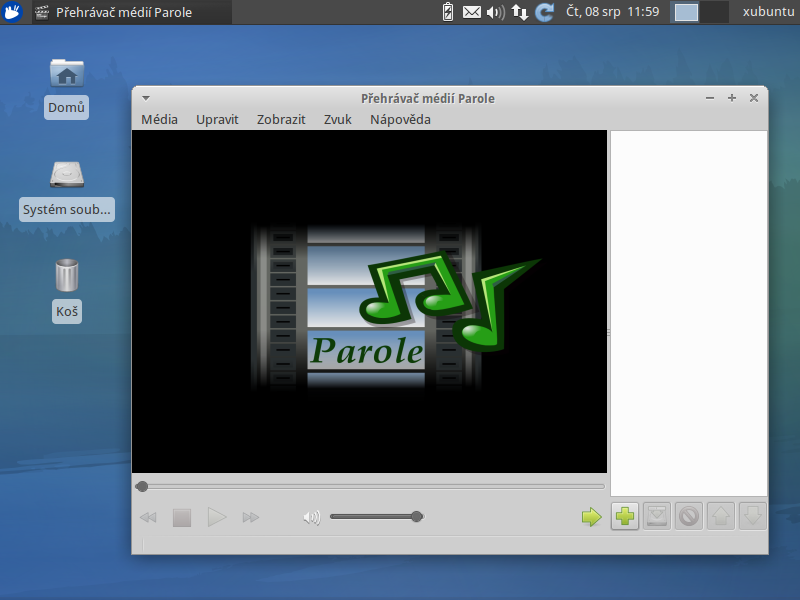Click the playback progress bar
Screen dimensions: 800x600
pyautogui.click(x=370, y=485)
